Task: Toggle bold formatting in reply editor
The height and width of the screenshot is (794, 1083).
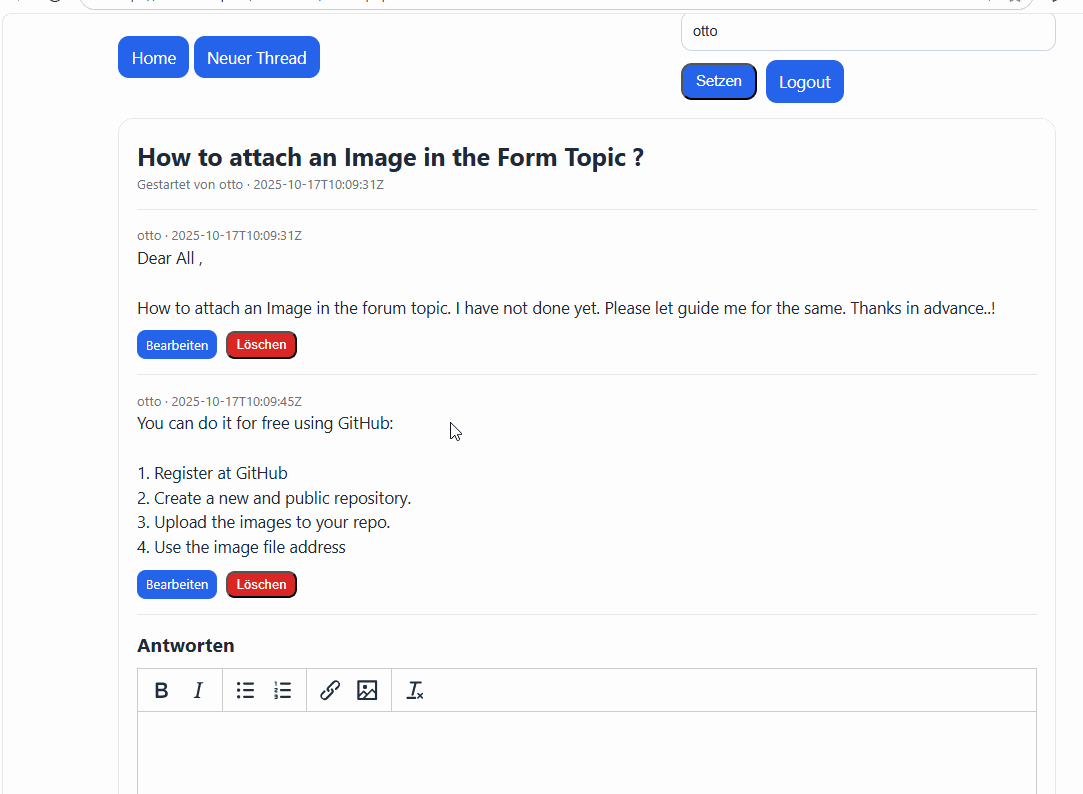Action: click(x=162, y=690)
